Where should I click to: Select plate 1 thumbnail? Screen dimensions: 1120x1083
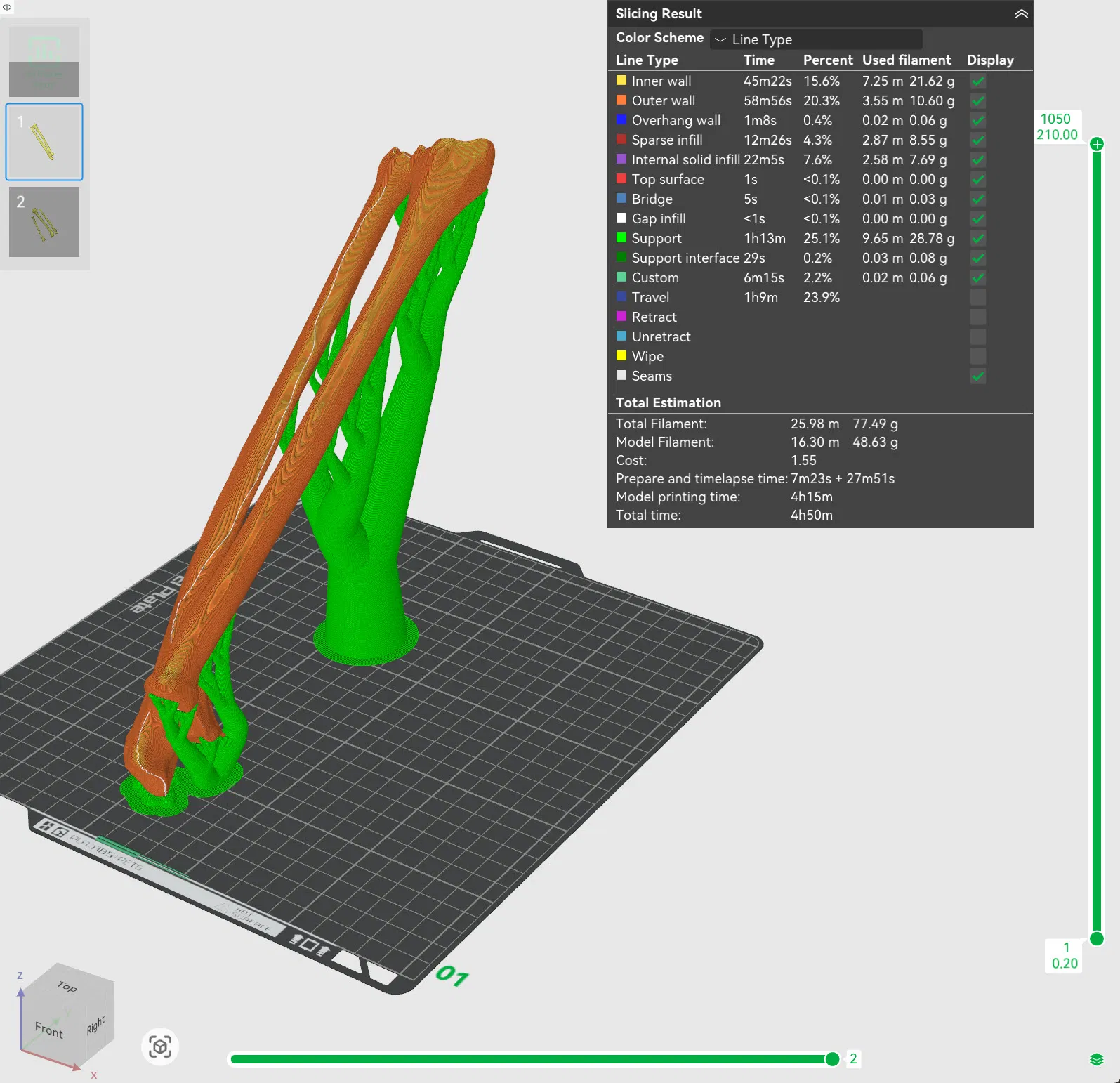tap(44, 142)
